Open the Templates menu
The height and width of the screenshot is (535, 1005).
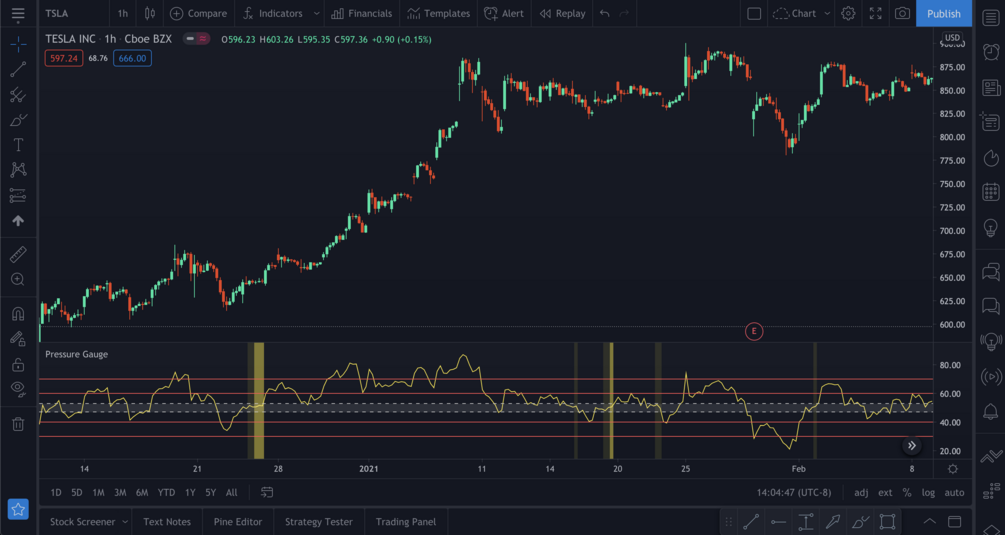[x=438, y=13]
